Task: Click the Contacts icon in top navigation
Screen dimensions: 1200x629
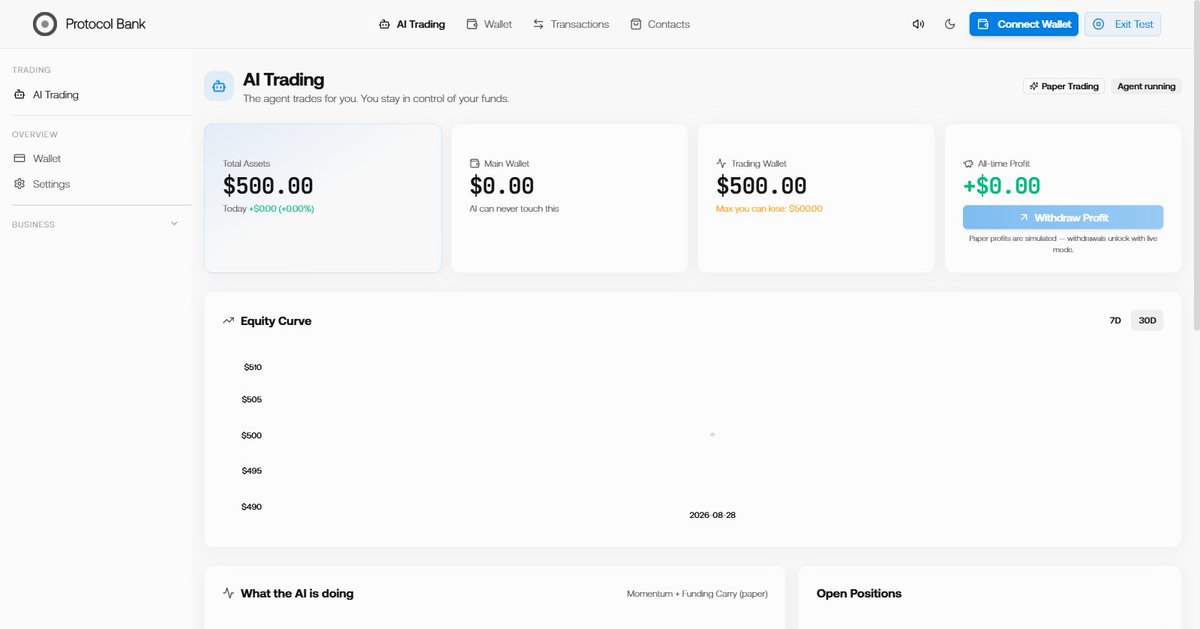Action: [x=636, y=24]
